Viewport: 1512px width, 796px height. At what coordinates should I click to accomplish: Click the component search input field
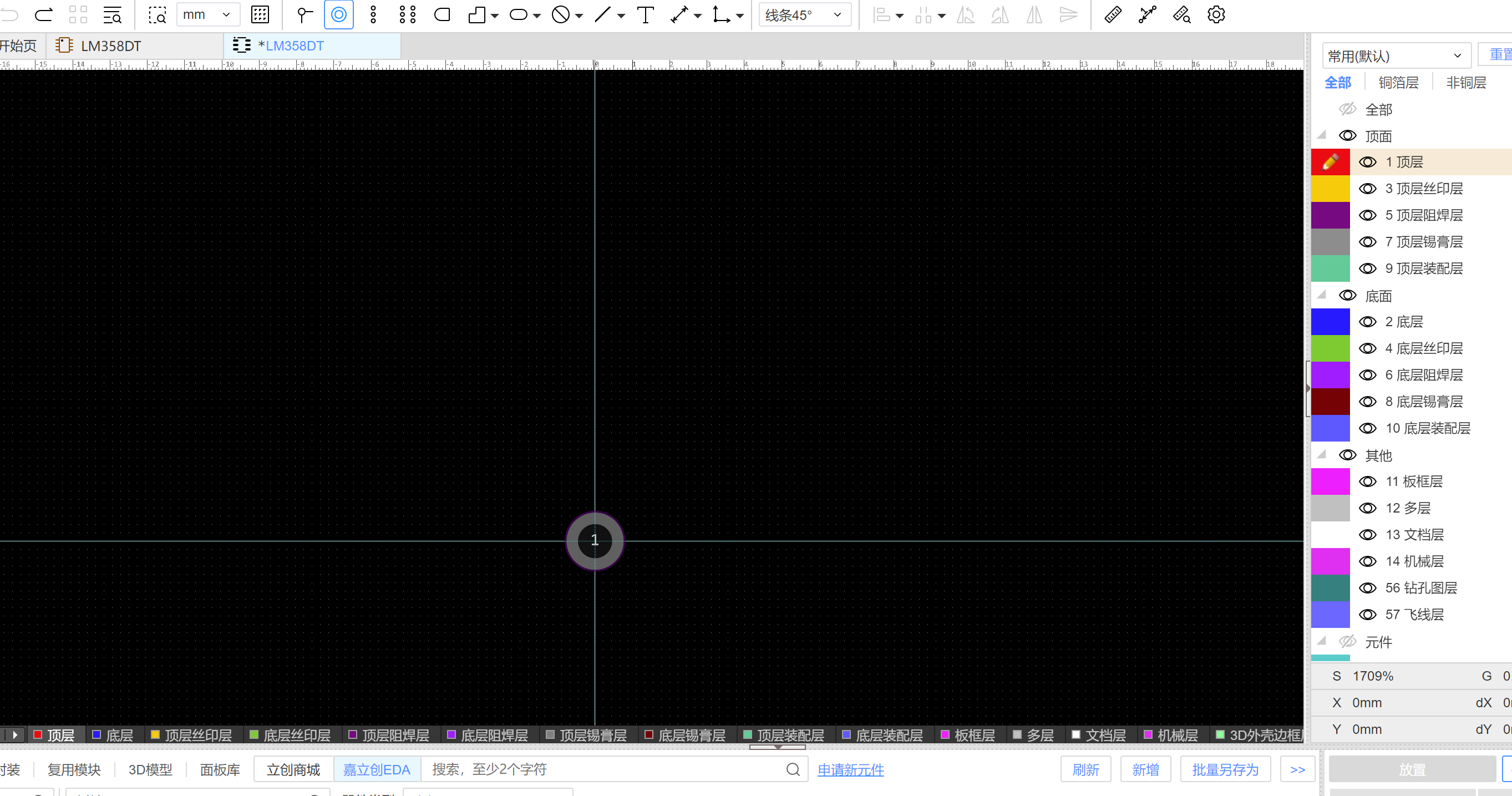point(605,769)
